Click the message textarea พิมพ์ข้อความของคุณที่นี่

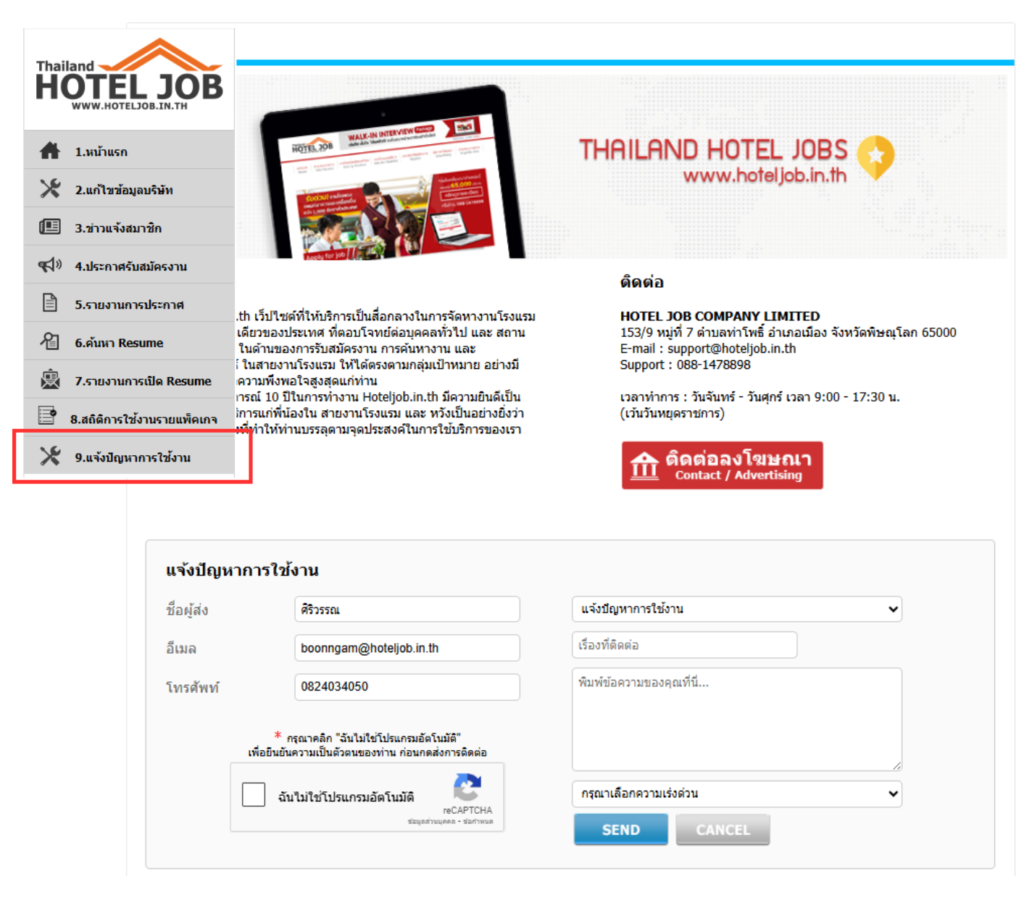(x=737, y=719)
